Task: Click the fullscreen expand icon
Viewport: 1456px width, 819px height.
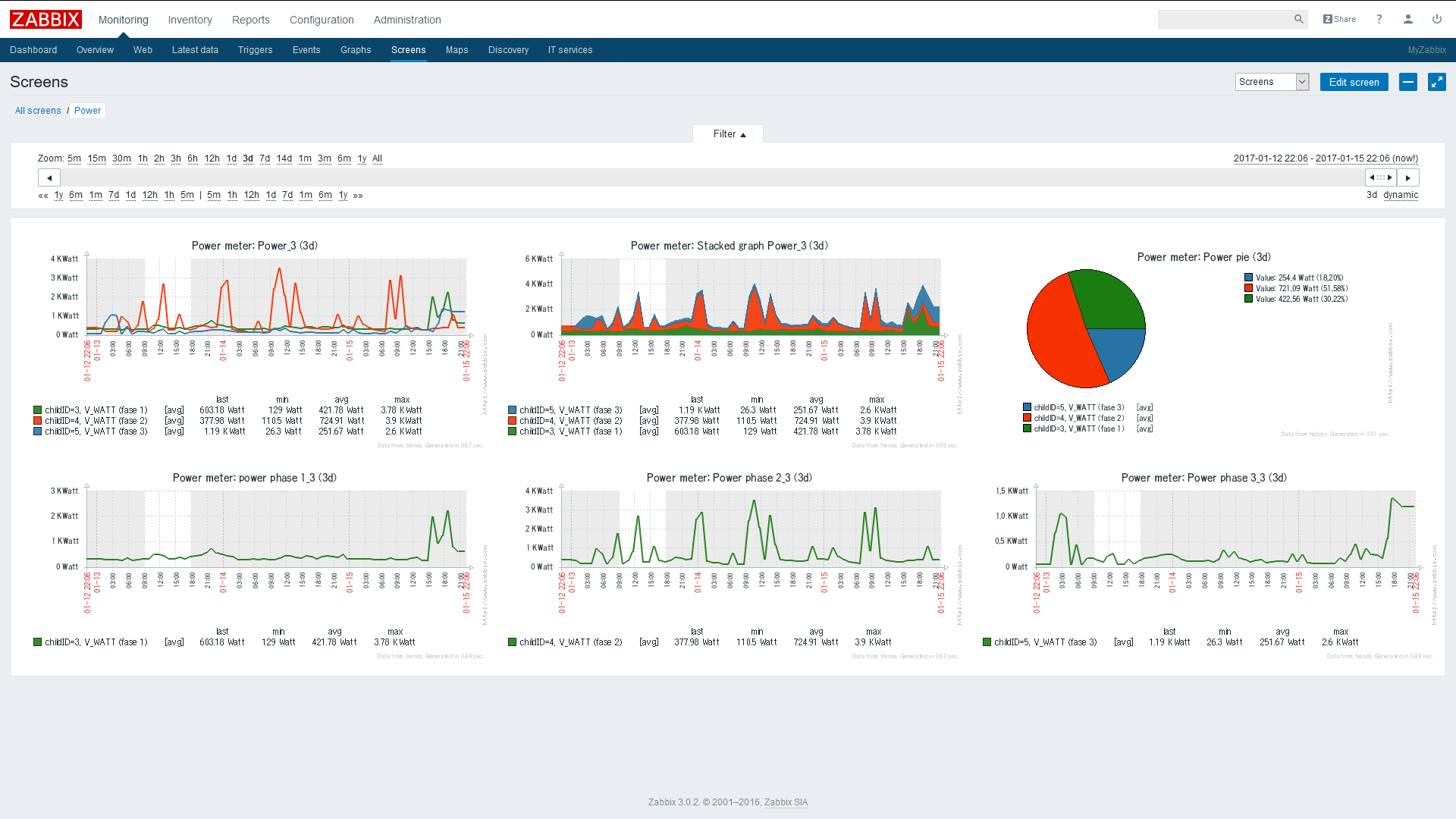Action: click(1436, 82)
